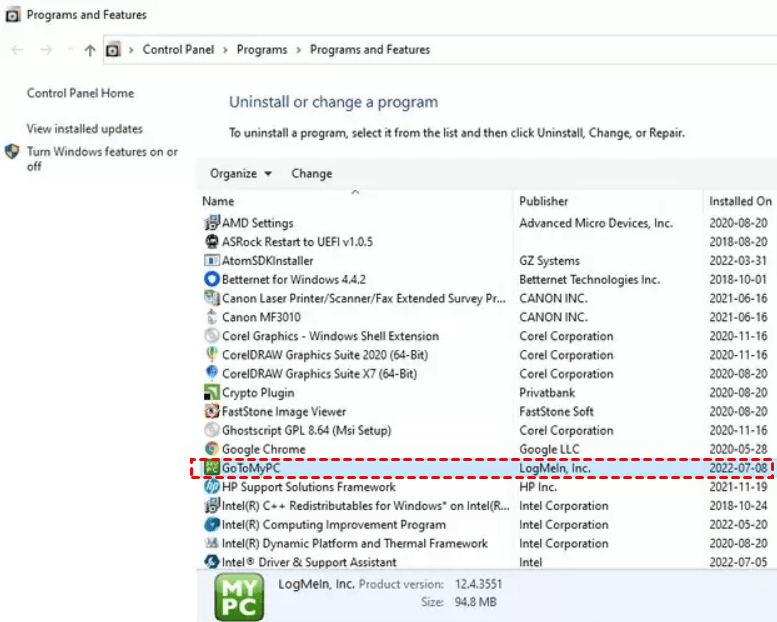This screenshot has width=777, height=622.
Task: Click the AtomSDKInstaller program icon
Action: 212,260
